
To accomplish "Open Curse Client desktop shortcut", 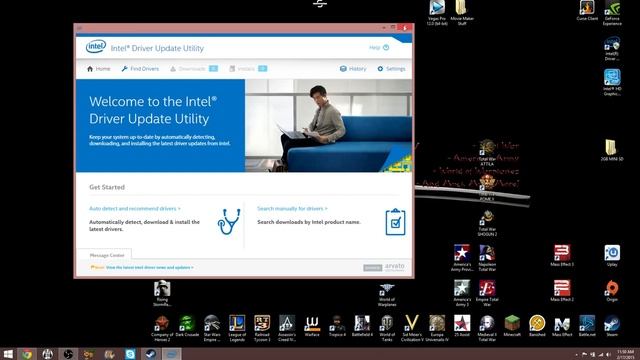I will click(x=587, y=11).
